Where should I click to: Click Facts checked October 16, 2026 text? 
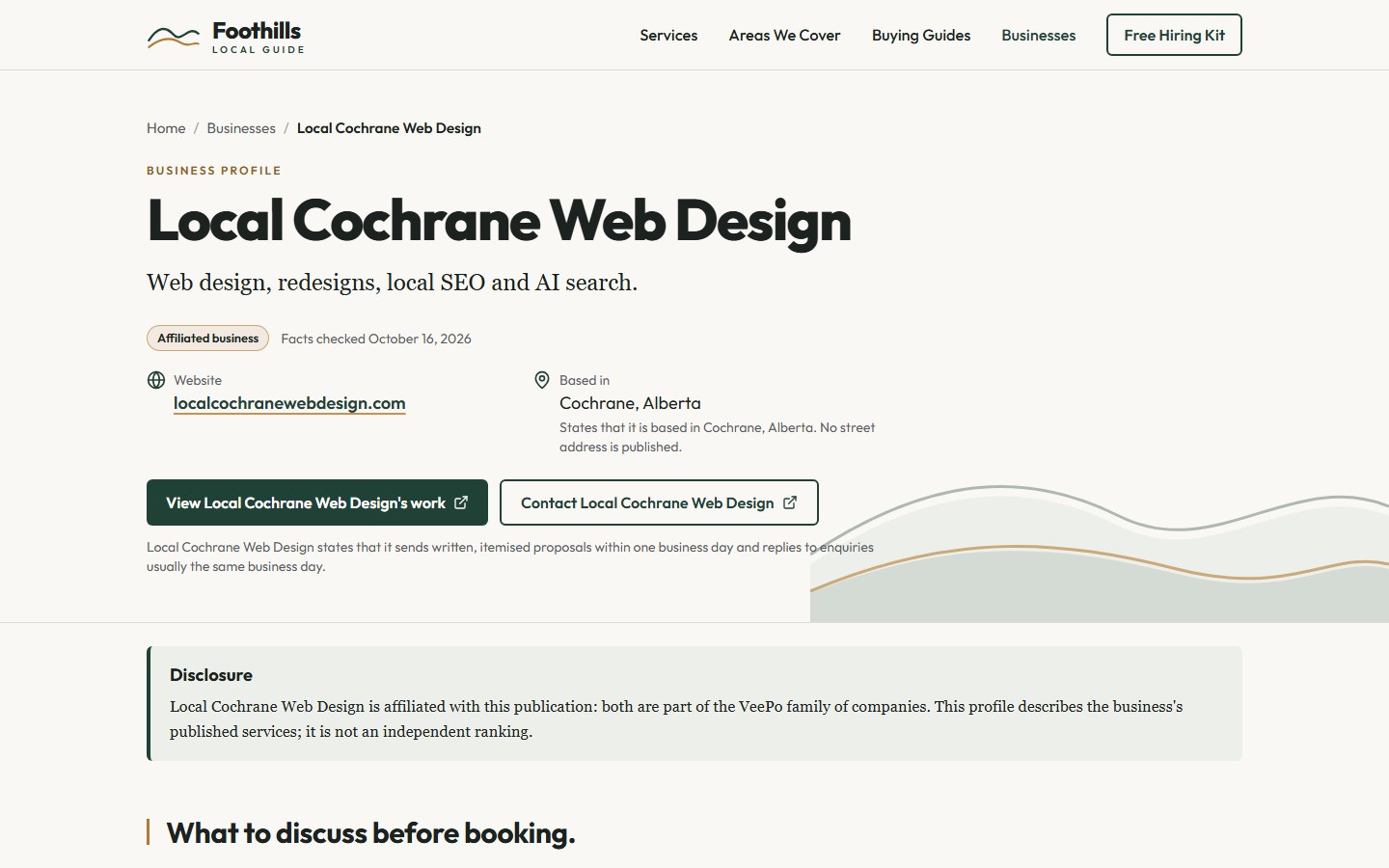point(376,339)
